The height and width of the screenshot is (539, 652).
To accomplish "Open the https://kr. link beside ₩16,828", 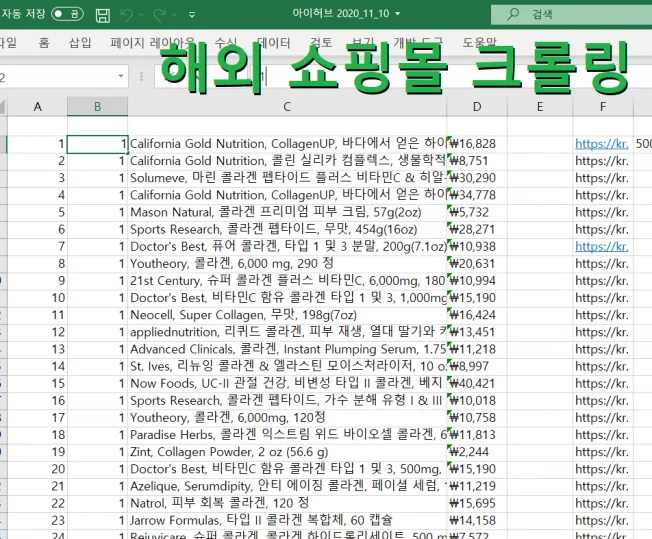I will 602,144.
